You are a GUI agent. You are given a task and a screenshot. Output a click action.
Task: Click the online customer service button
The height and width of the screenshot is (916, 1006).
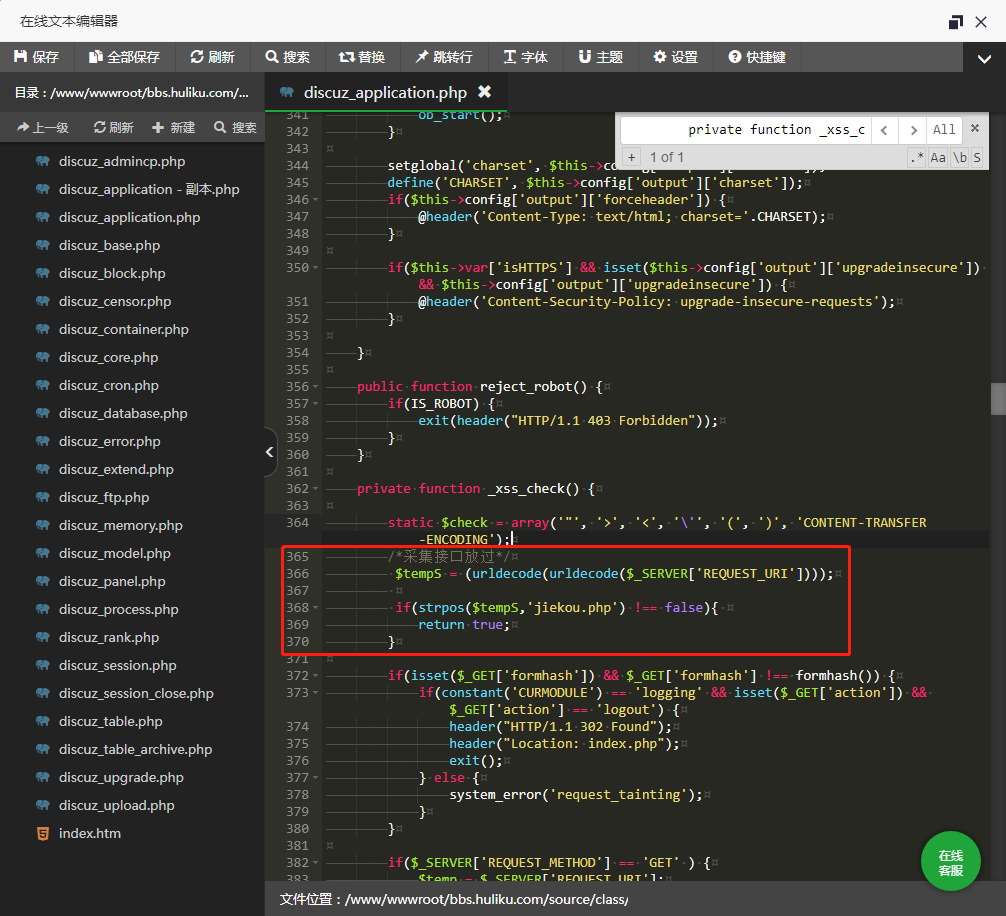950,862
